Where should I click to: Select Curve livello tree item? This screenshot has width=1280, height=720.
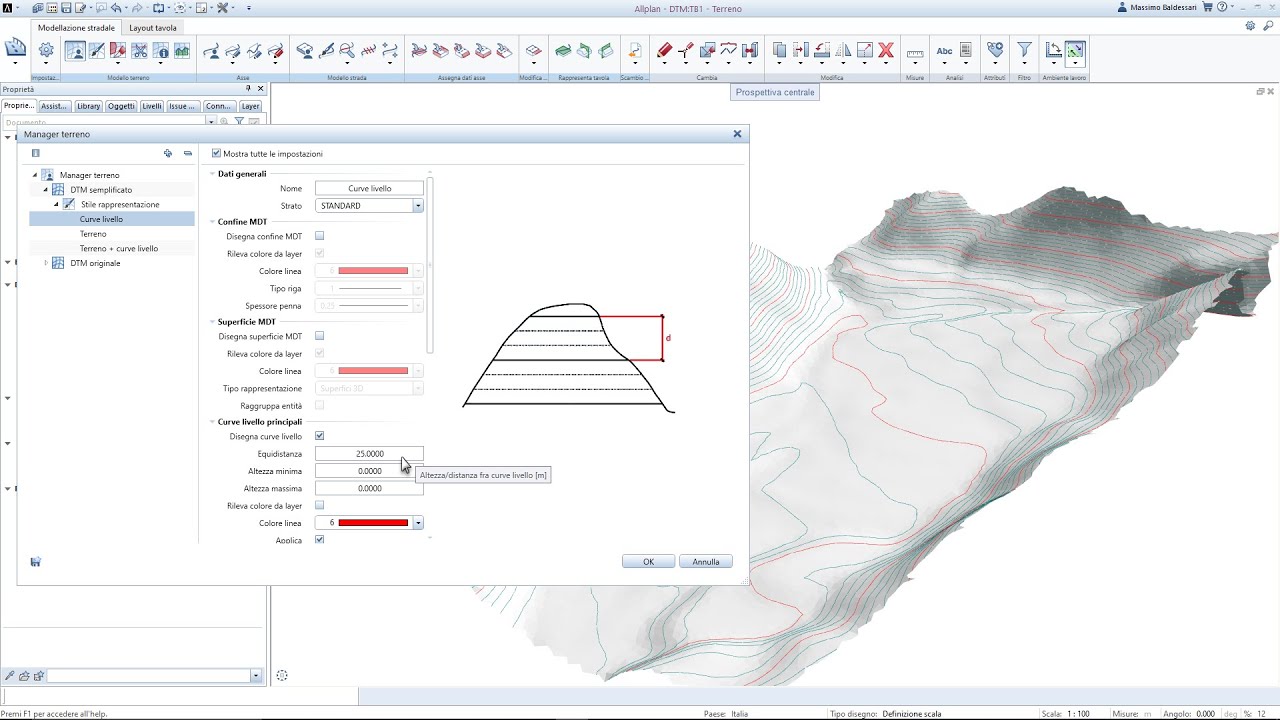(x=102, y=219)
